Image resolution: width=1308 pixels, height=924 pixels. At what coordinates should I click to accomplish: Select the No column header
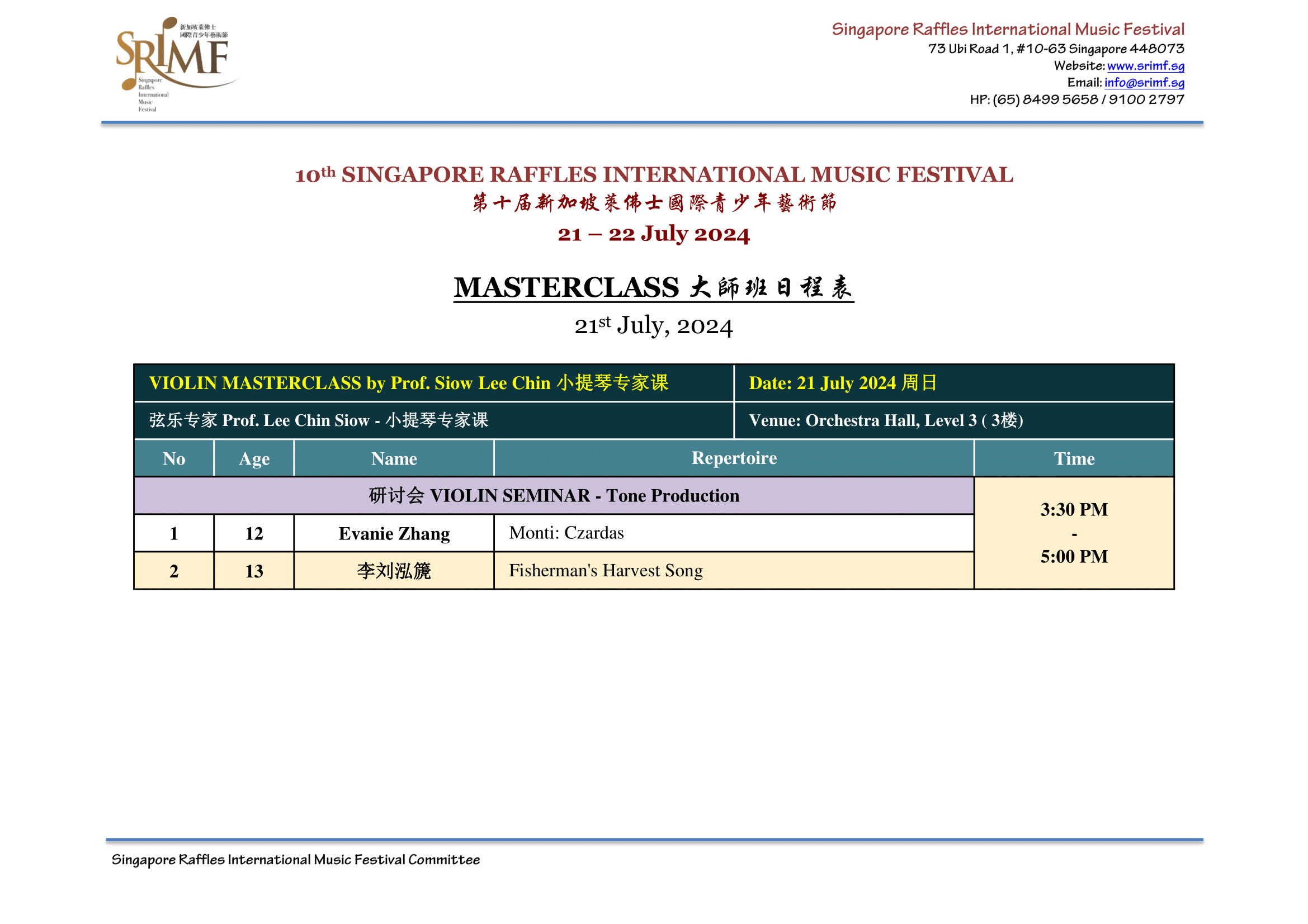(x=174, y=459)
